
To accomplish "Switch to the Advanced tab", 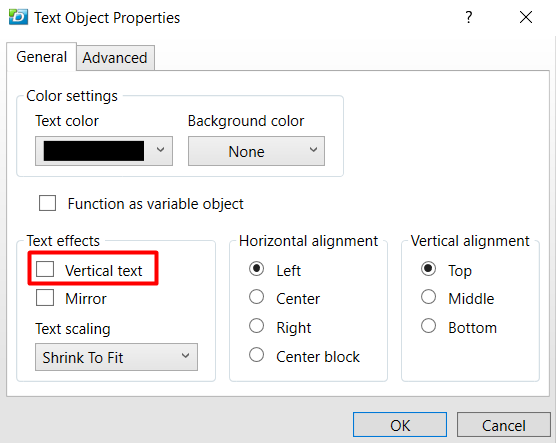I will pos(115,58).
